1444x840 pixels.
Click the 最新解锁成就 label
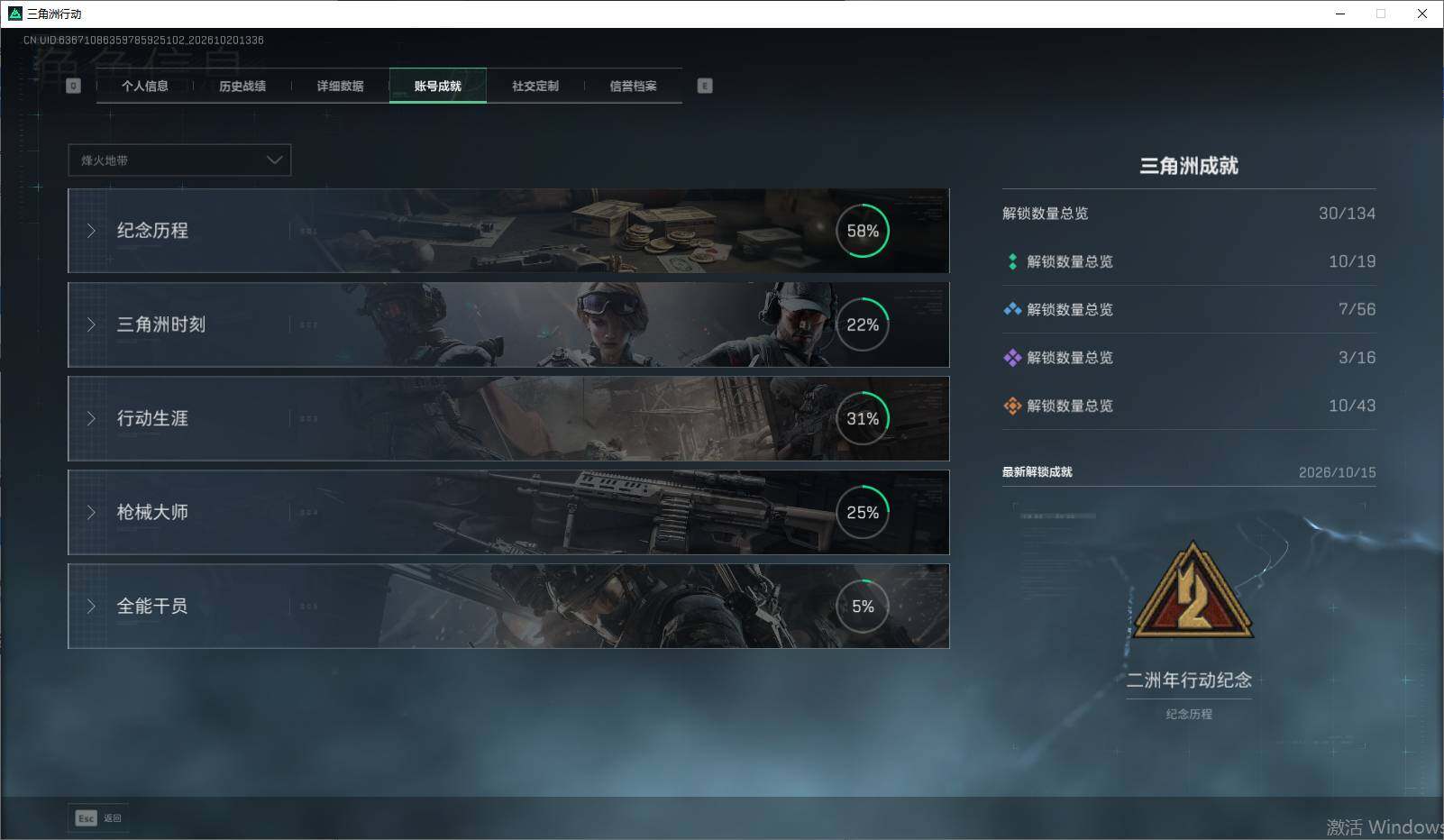(1037, 472)
